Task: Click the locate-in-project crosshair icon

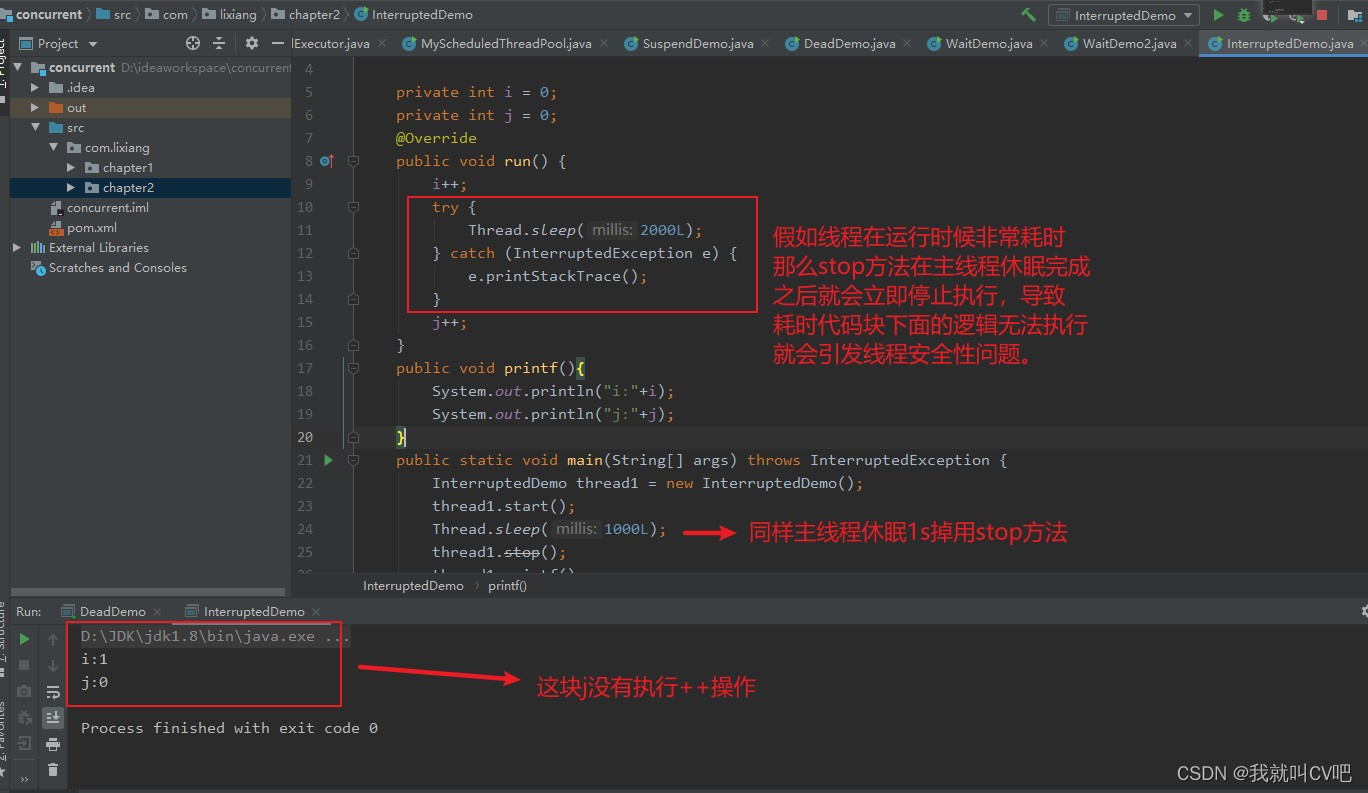Action: coord(193,43)
